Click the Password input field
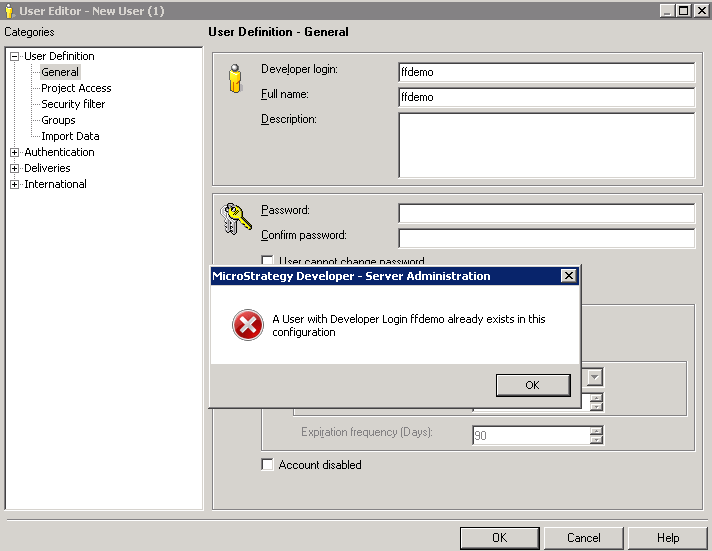 (x=547, y=213)
